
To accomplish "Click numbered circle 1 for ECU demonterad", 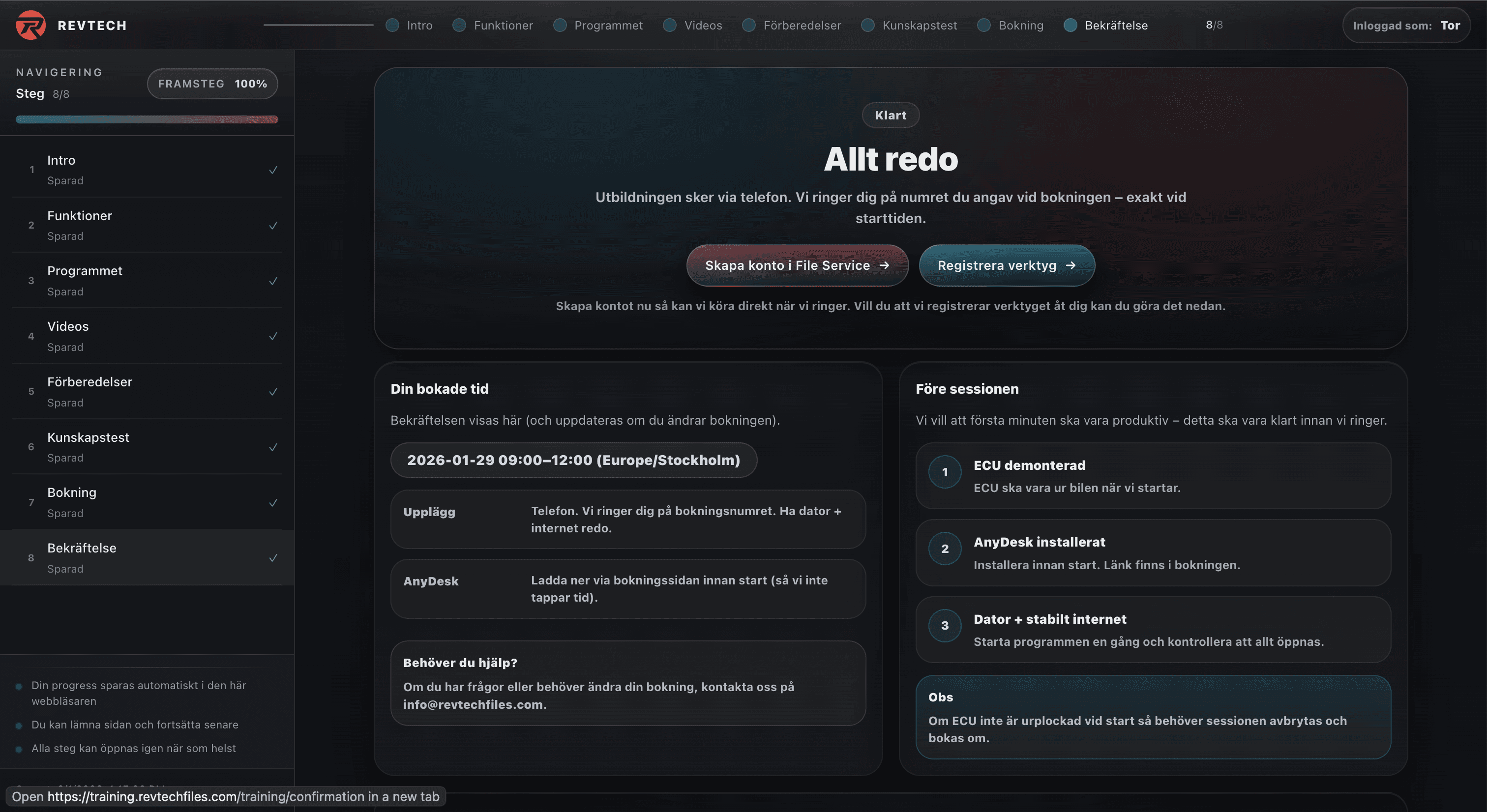I will (945, 472).
